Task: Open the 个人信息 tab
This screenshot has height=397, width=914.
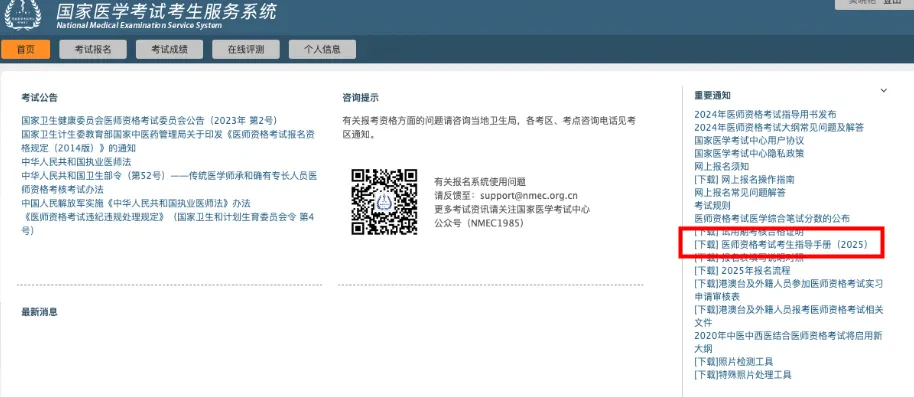Action: coord(322,50)
